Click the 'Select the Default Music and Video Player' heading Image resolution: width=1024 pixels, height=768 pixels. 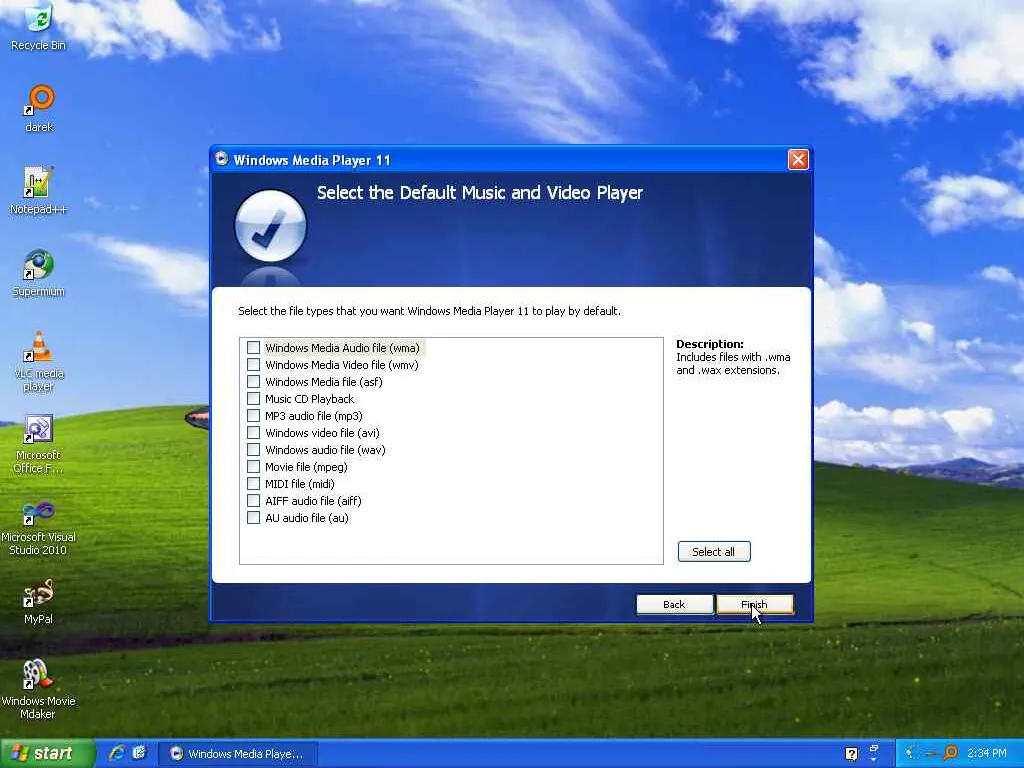click(480, 193)
